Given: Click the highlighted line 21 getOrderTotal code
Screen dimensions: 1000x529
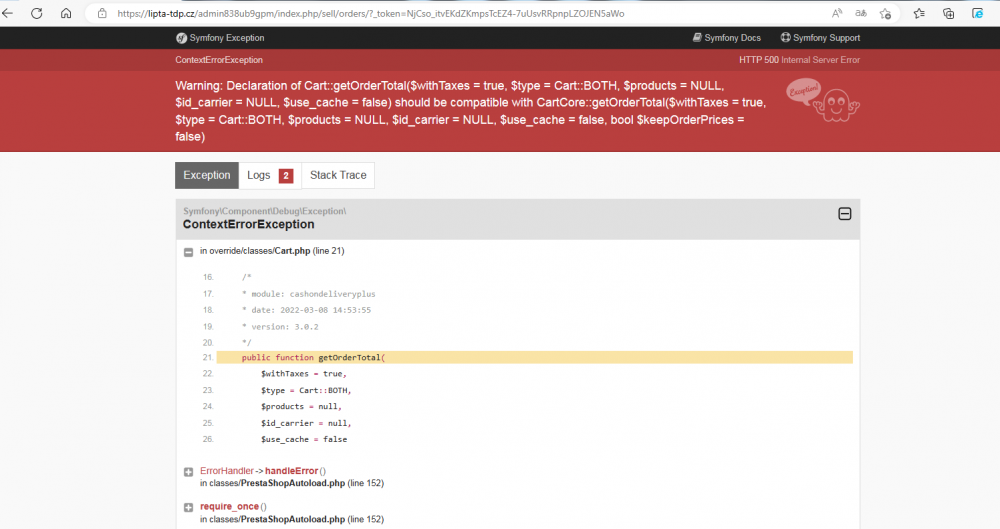Looking at the screenshot, I should pos(534,357).
